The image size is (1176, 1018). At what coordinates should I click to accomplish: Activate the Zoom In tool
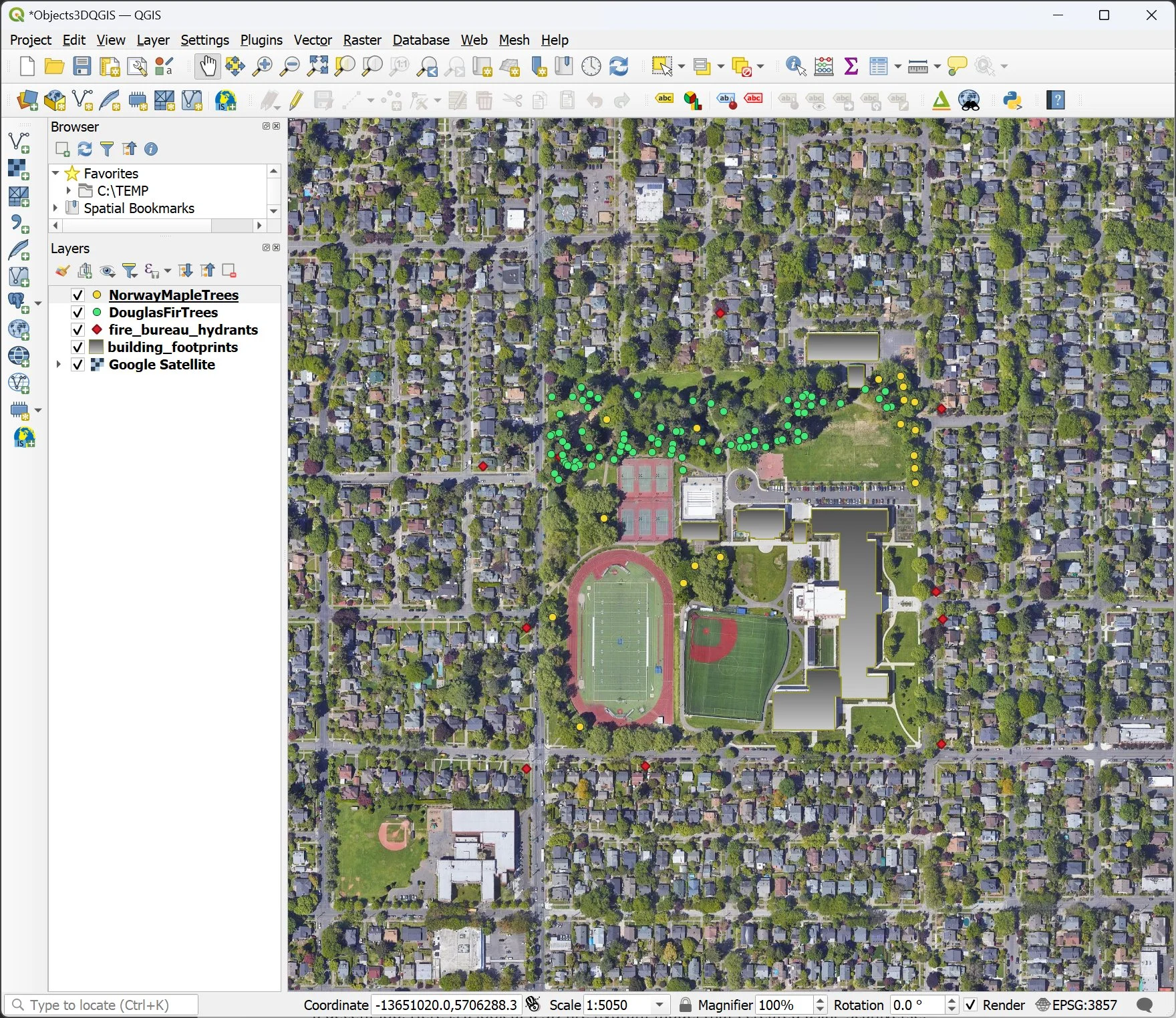[x=262, y=66]
